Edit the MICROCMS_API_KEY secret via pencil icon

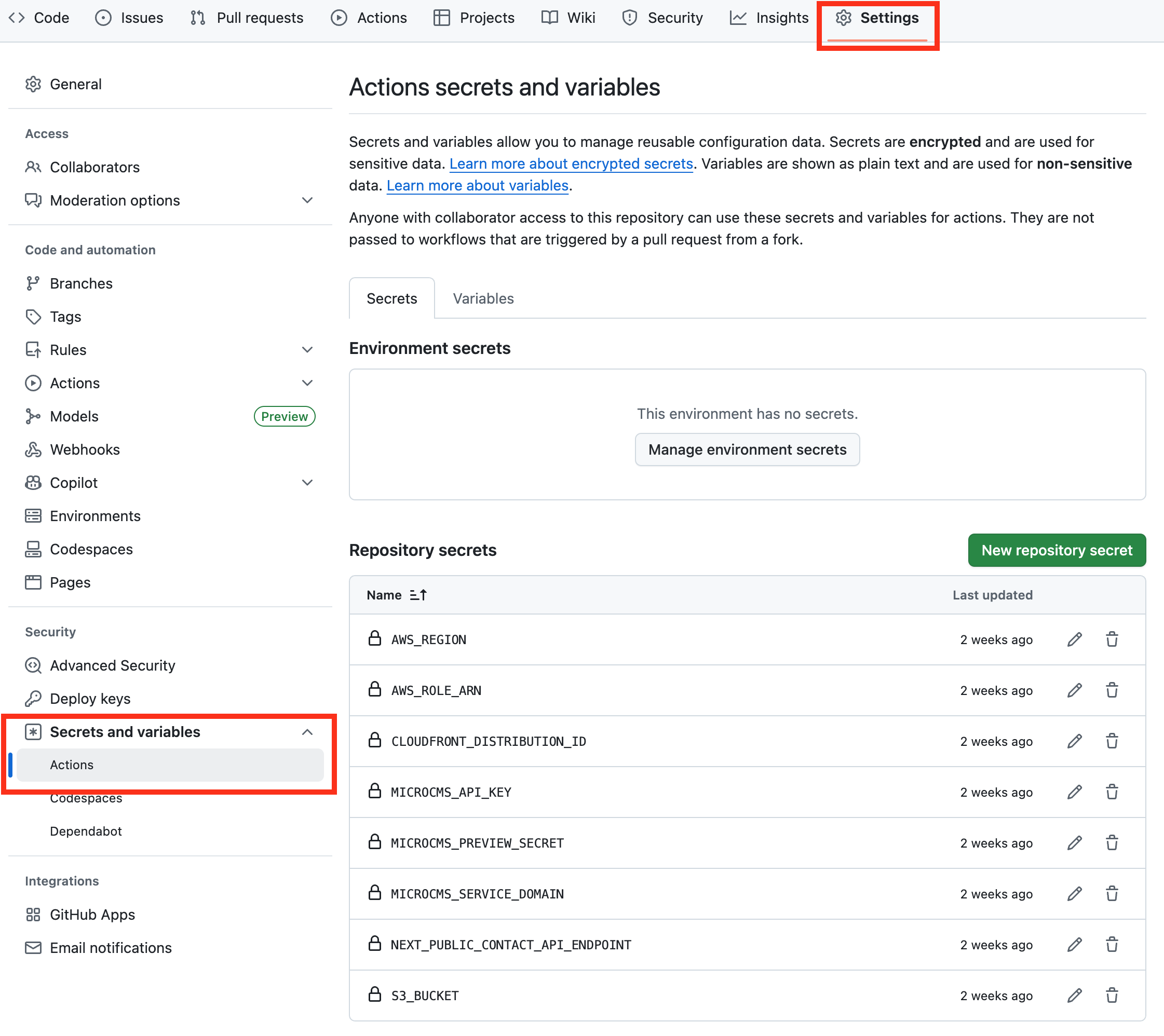point(1074,792)
